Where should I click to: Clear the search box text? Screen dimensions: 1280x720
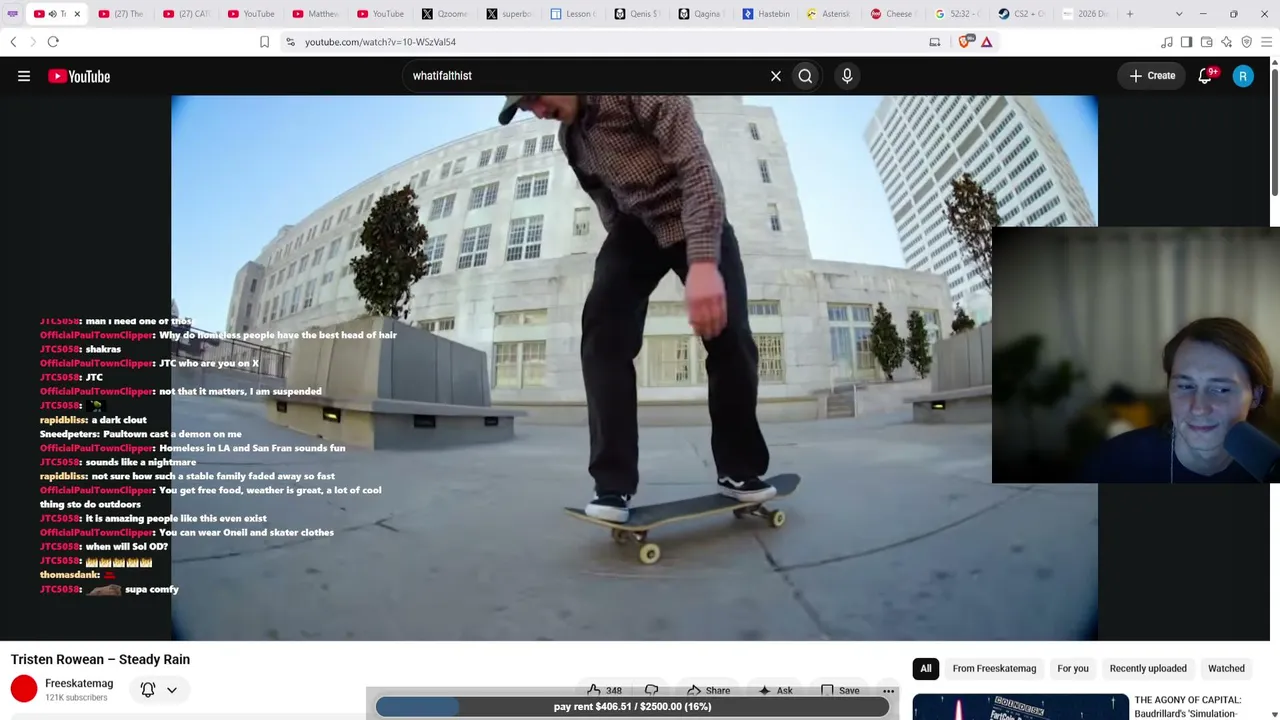(x=775, y=76)
